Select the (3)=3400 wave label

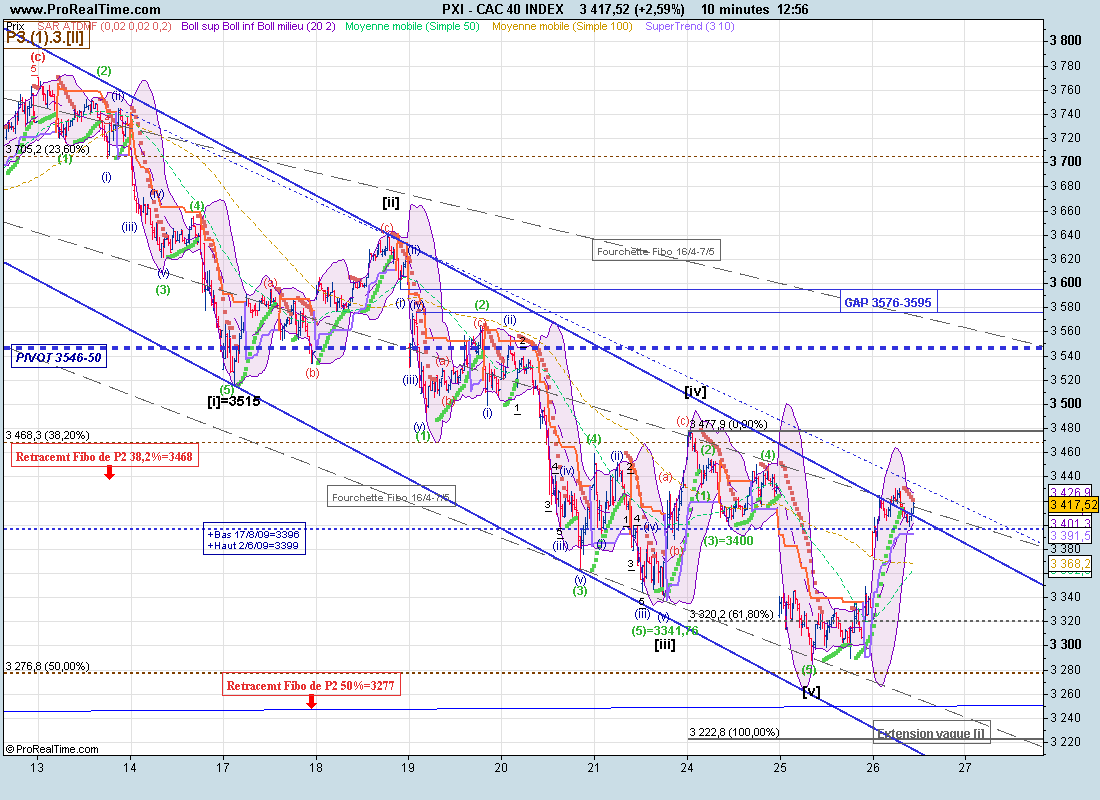tap(728, 540)
